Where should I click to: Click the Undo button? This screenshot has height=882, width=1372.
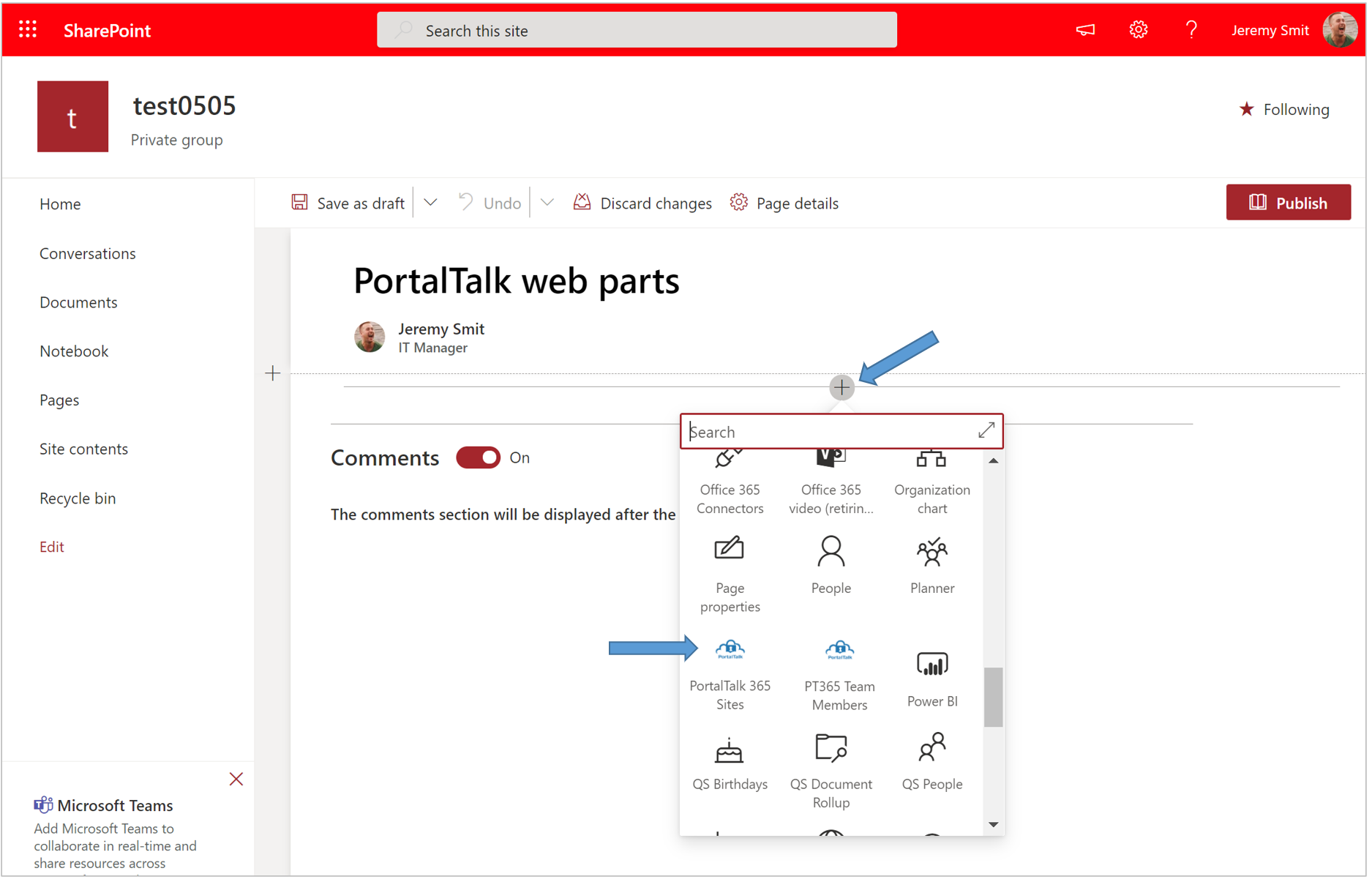tap(490, 203)
